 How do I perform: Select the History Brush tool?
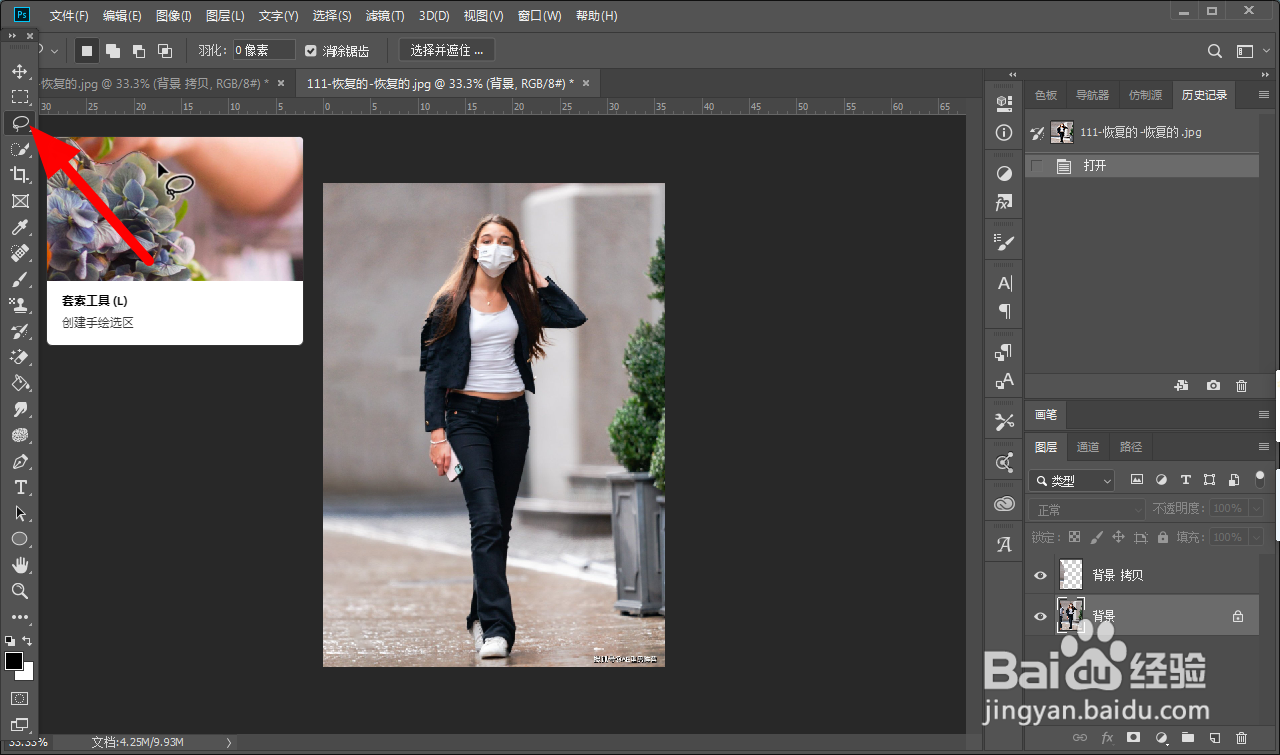coord(19,331)
